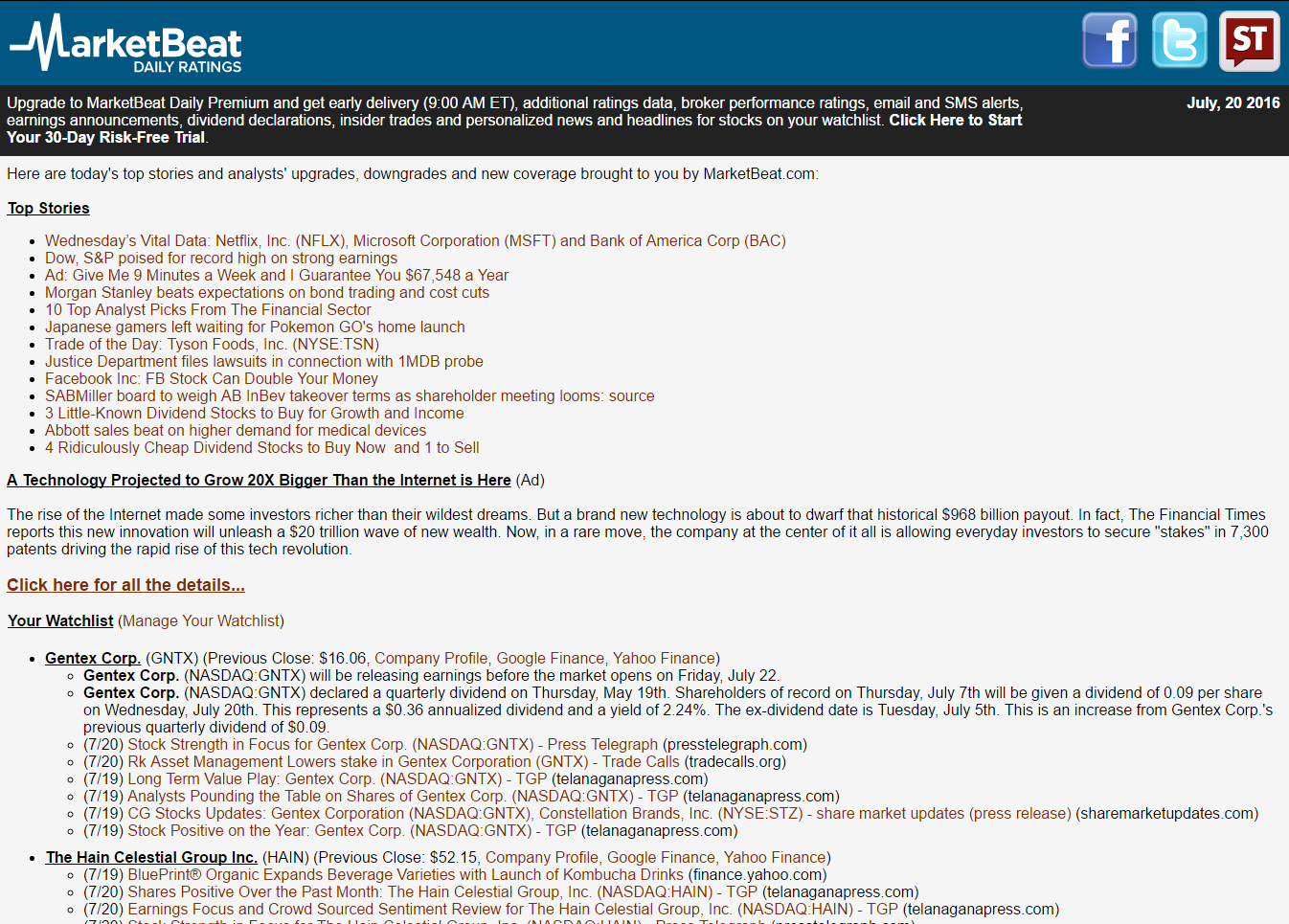
Task: Click the Twitter bird icon
Action: [x=1179, y=40]
